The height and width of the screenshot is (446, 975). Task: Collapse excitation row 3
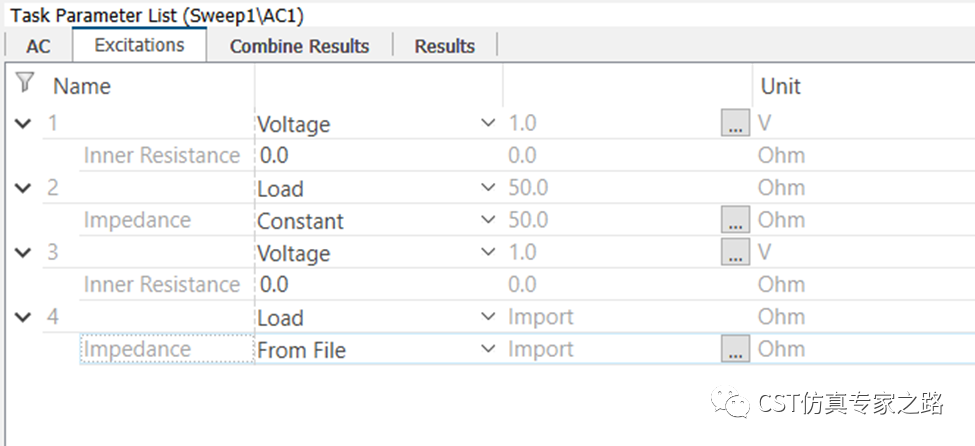23,253
